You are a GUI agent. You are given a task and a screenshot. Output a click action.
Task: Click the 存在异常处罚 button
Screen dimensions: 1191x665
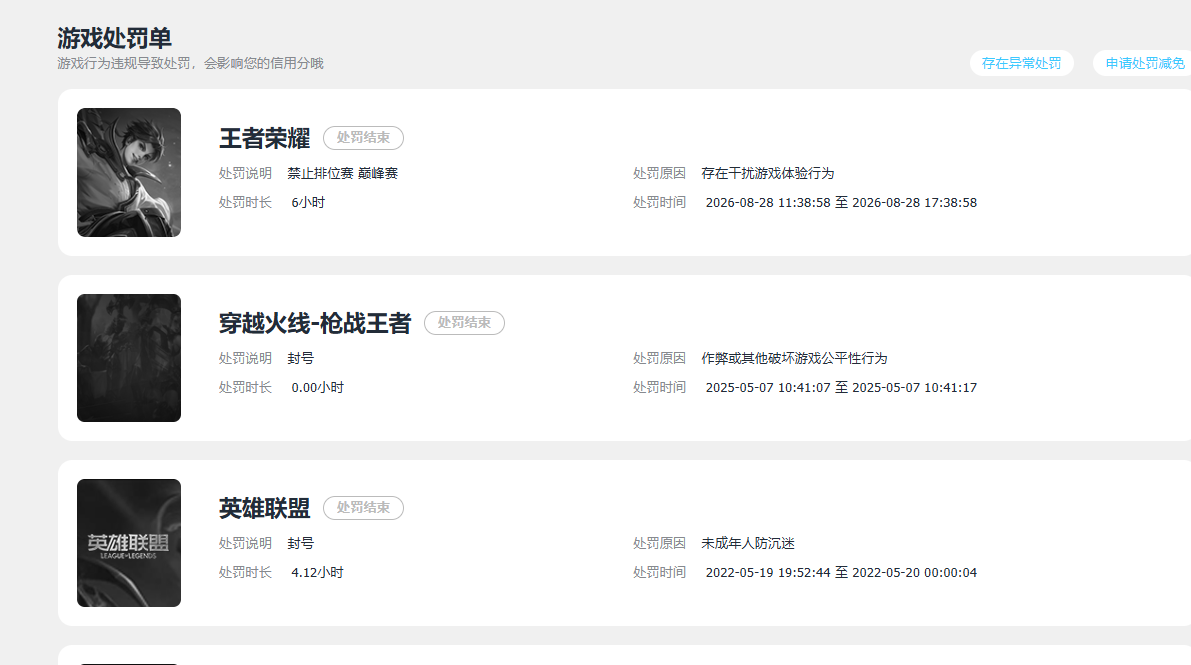[x=1021, y=63]
